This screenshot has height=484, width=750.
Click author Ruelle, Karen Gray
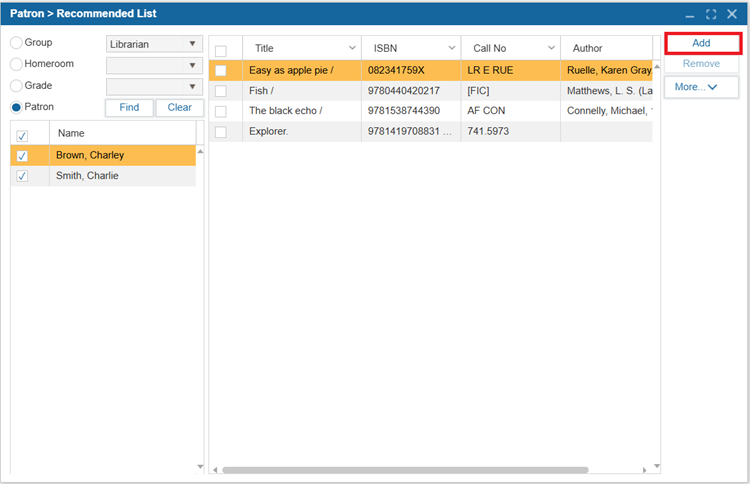click(609, 70)
